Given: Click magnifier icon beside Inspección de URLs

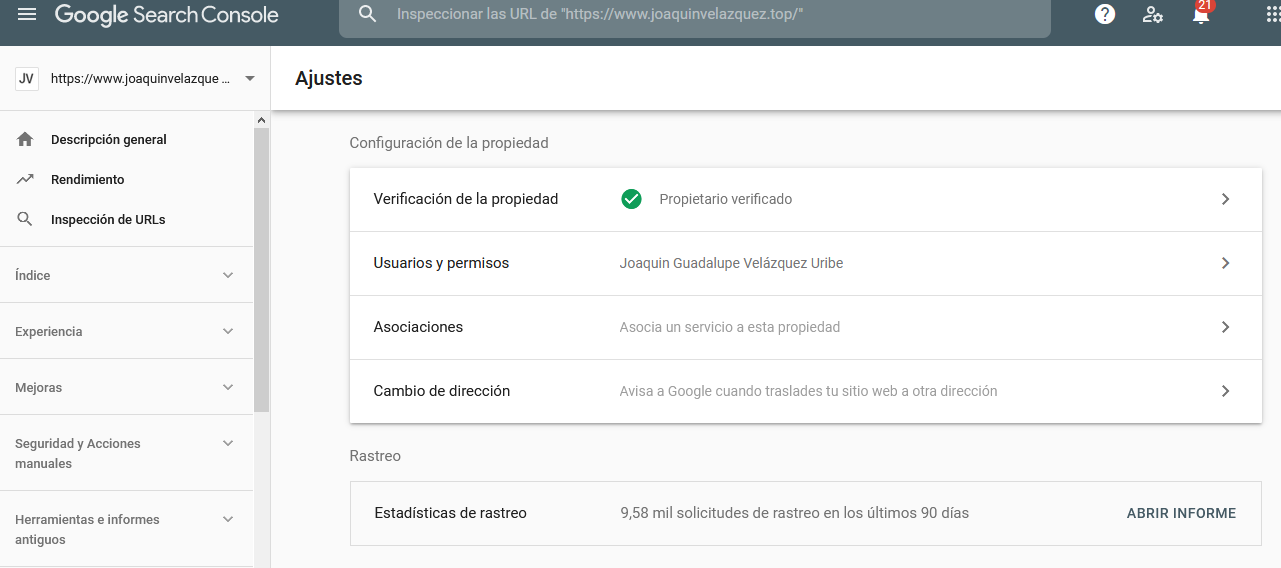Looking at the screenshot, I should click(x=26, y=219).
